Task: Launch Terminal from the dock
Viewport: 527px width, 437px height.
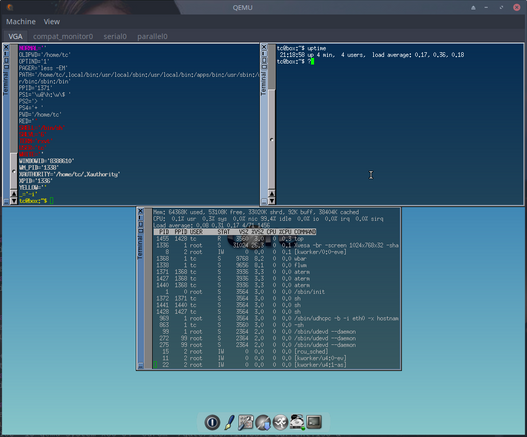Action: [314, 422]
